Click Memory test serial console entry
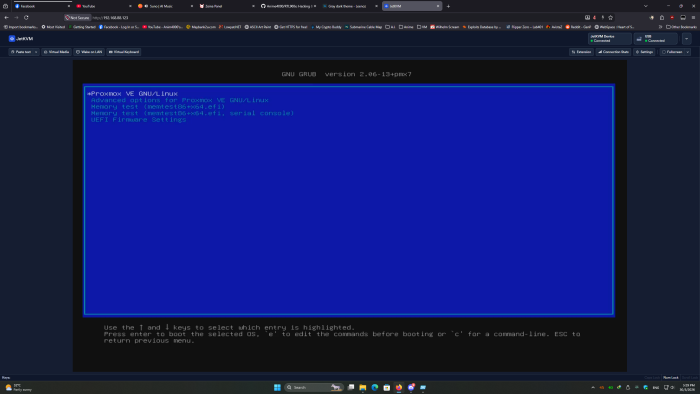 click(192, 113)
